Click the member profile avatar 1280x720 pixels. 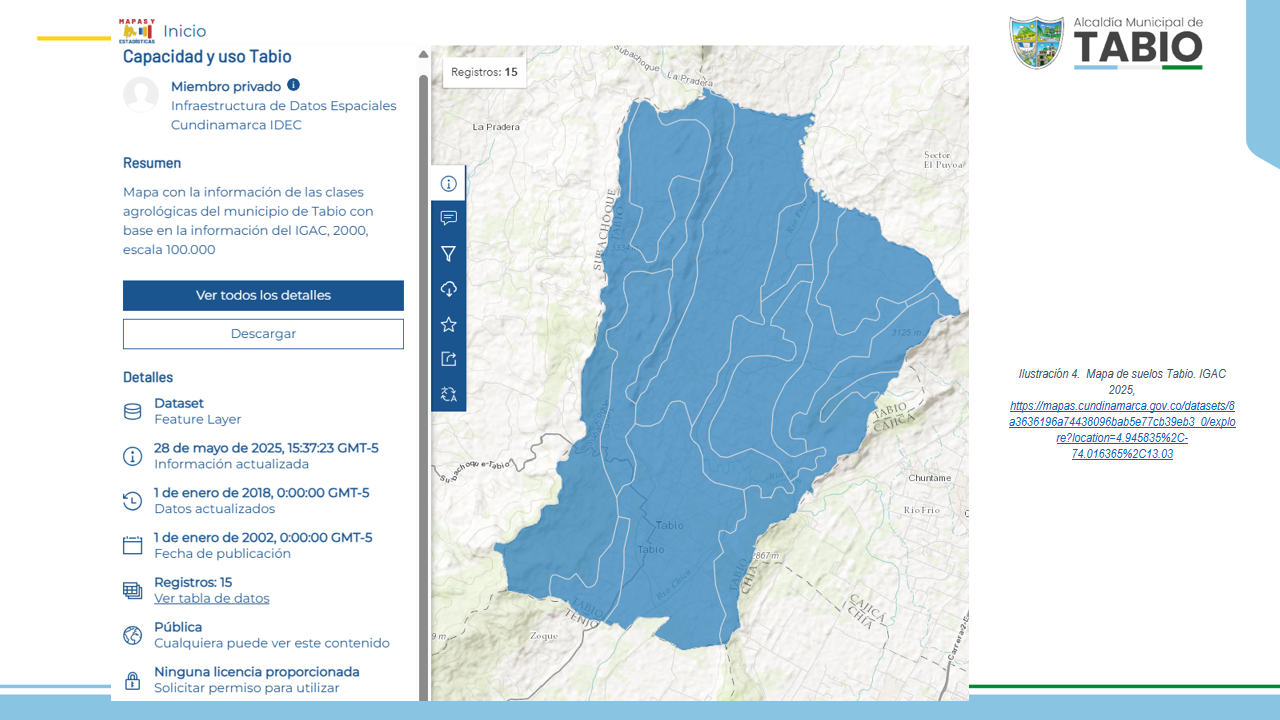(x=141, y=95)
